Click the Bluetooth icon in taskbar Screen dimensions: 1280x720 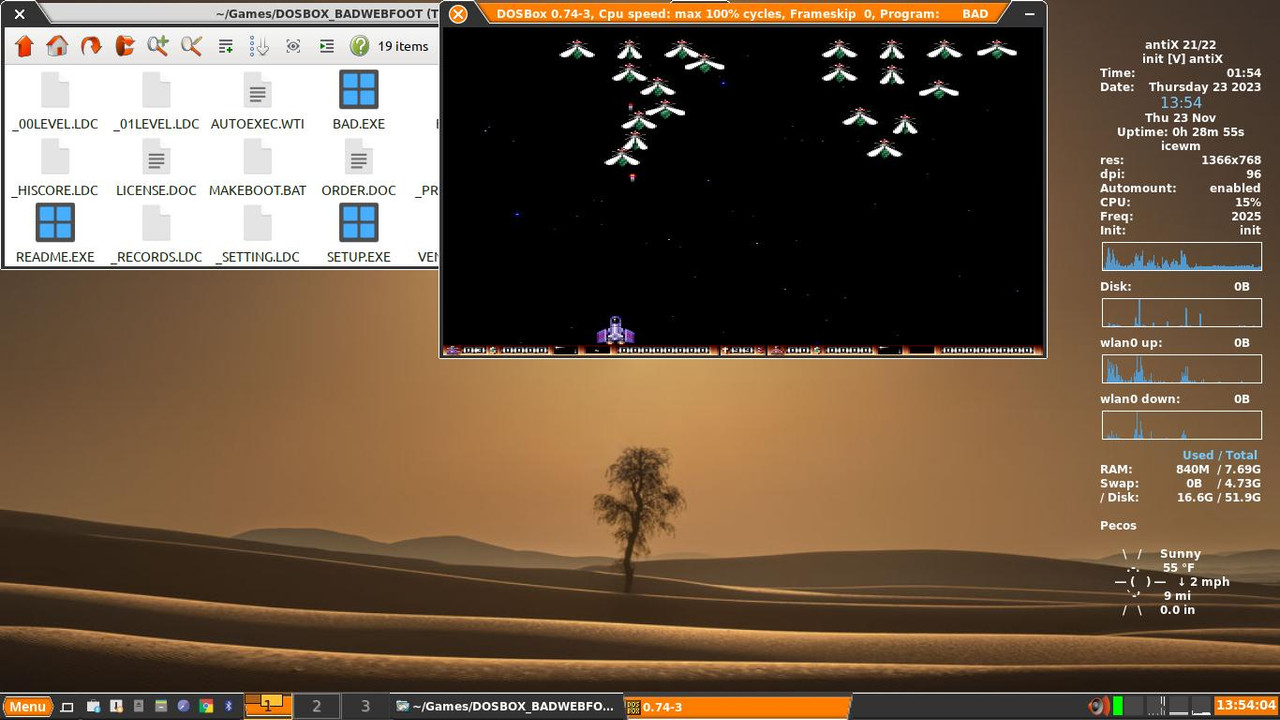[x=228, y=706]
